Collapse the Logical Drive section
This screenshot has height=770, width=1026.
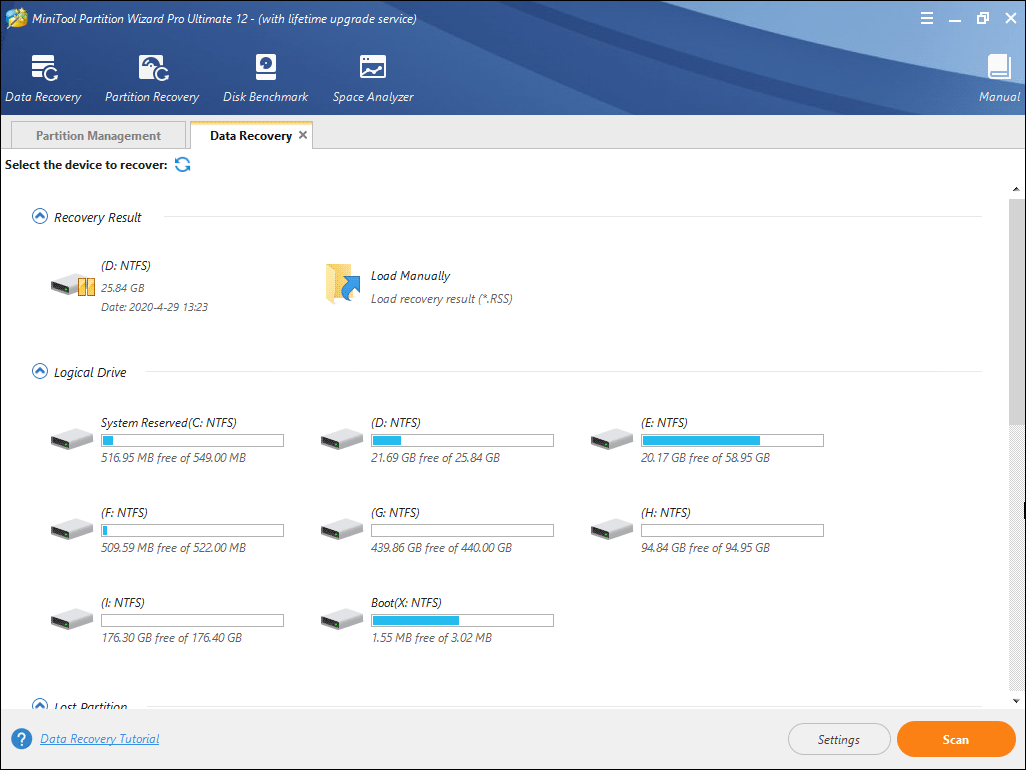click(40, 372)
